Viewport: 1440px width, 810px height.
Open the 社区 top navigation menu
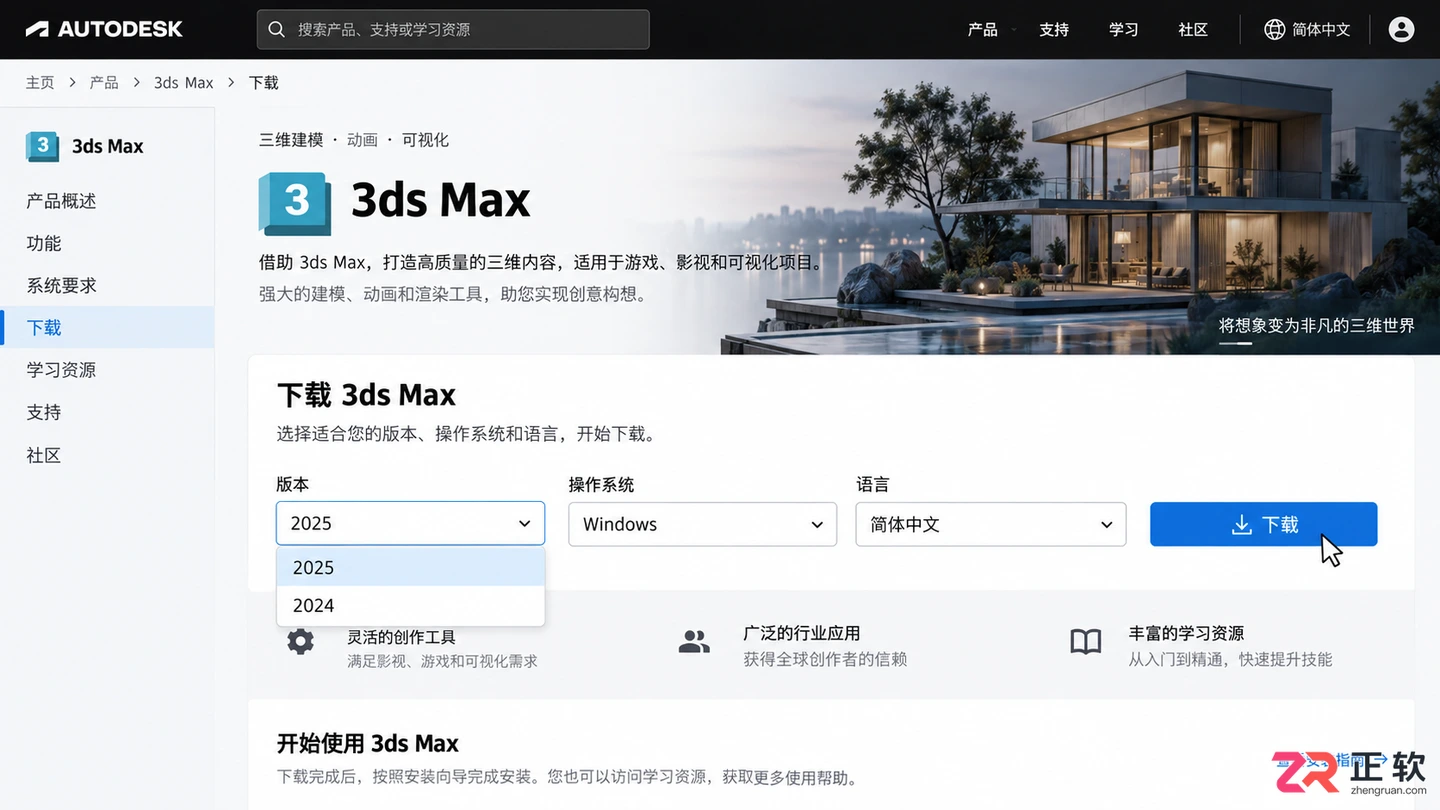(x=1193, y=30)
